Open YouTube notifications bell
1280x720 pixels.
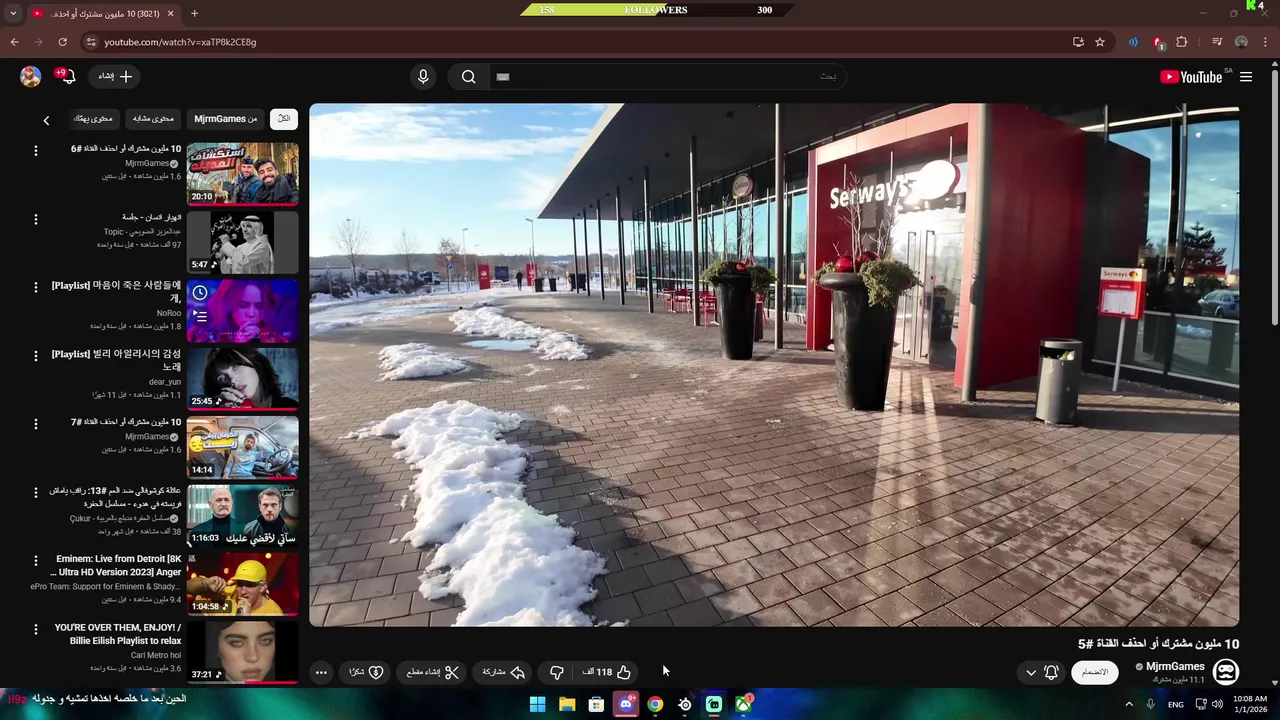(67, 76)
